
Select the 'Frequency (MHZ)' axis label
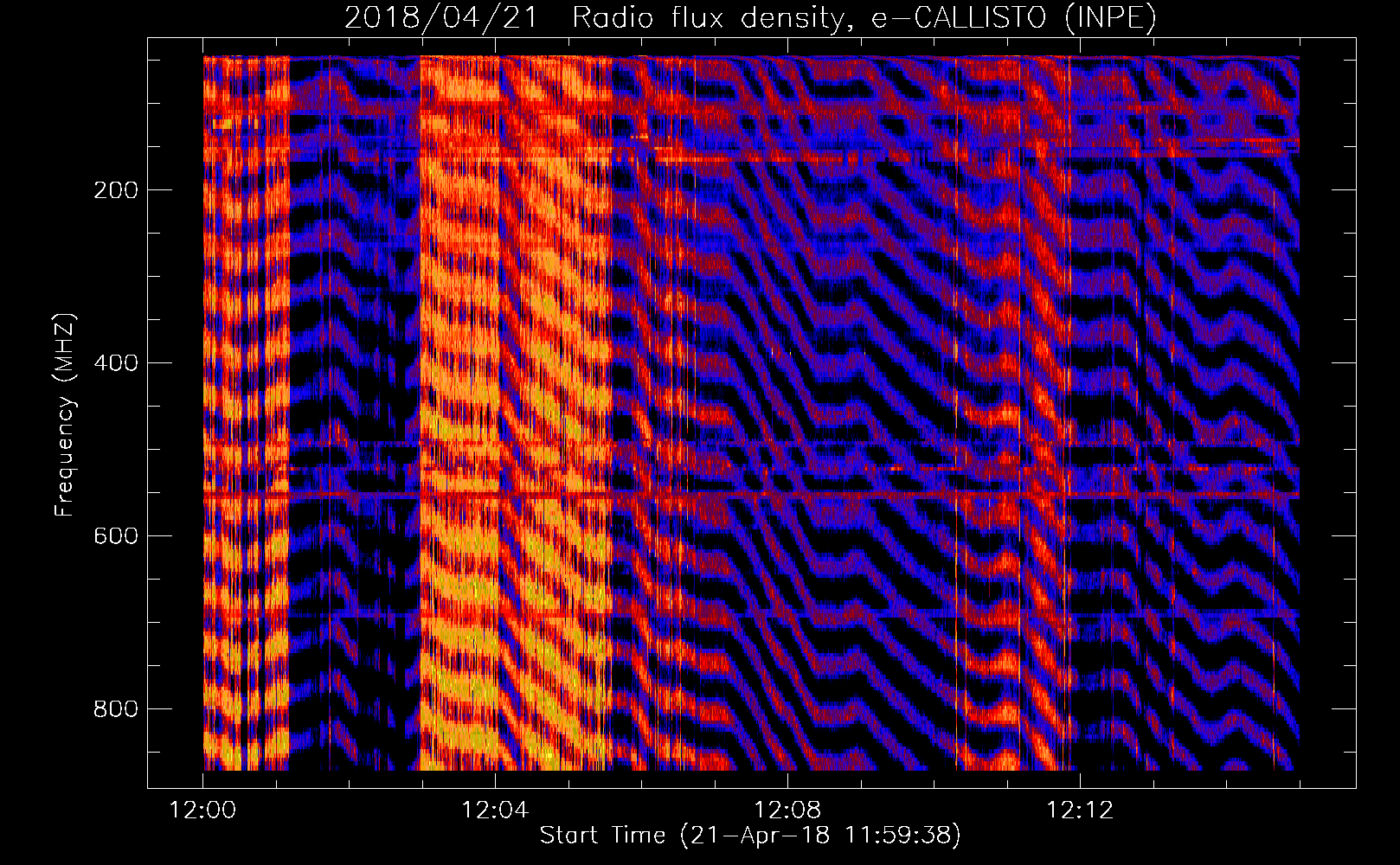tap(65, 415)
